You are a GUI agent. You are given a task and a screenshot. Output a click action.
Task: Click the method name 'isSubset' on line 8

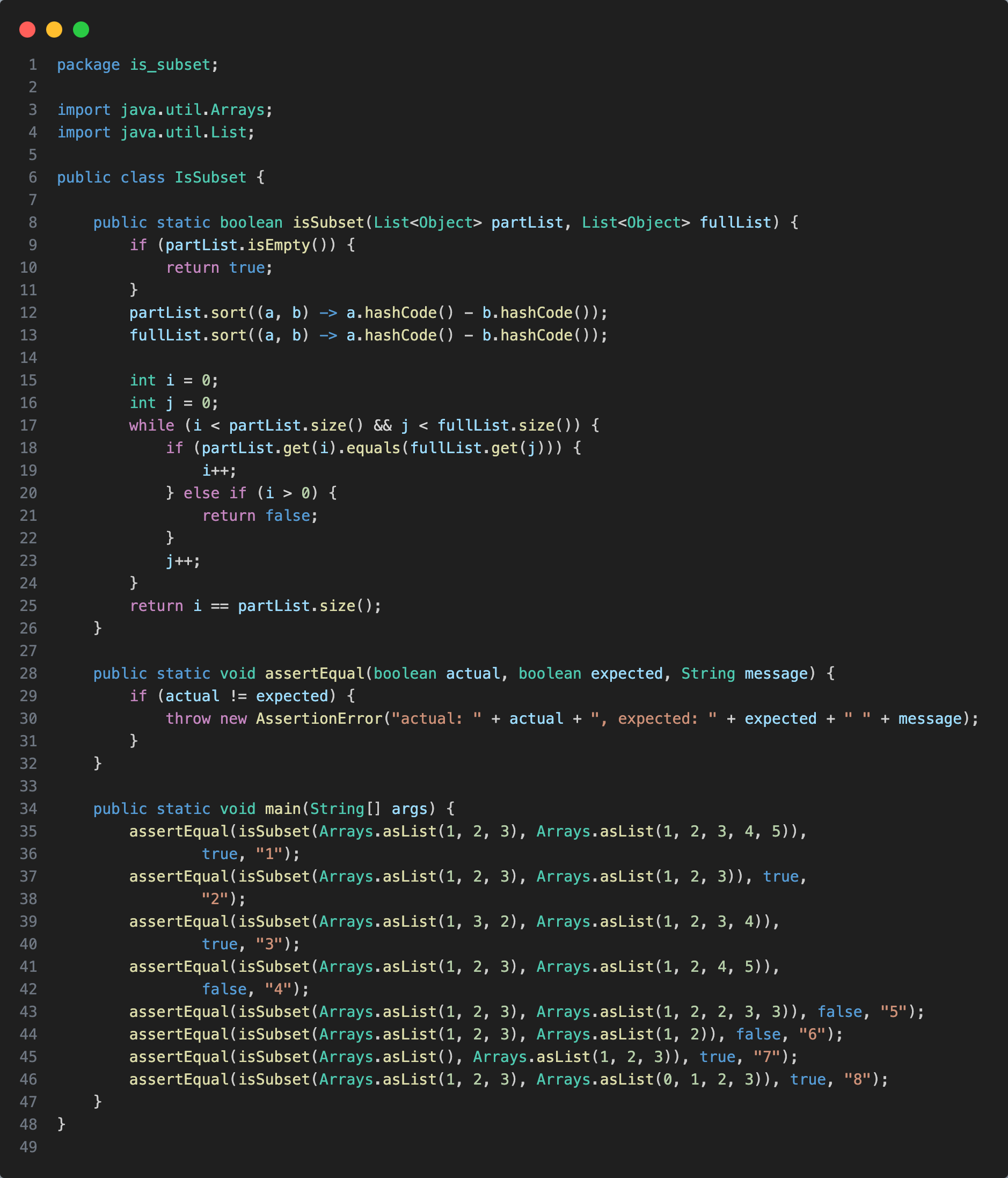click(x=328, y=222)
